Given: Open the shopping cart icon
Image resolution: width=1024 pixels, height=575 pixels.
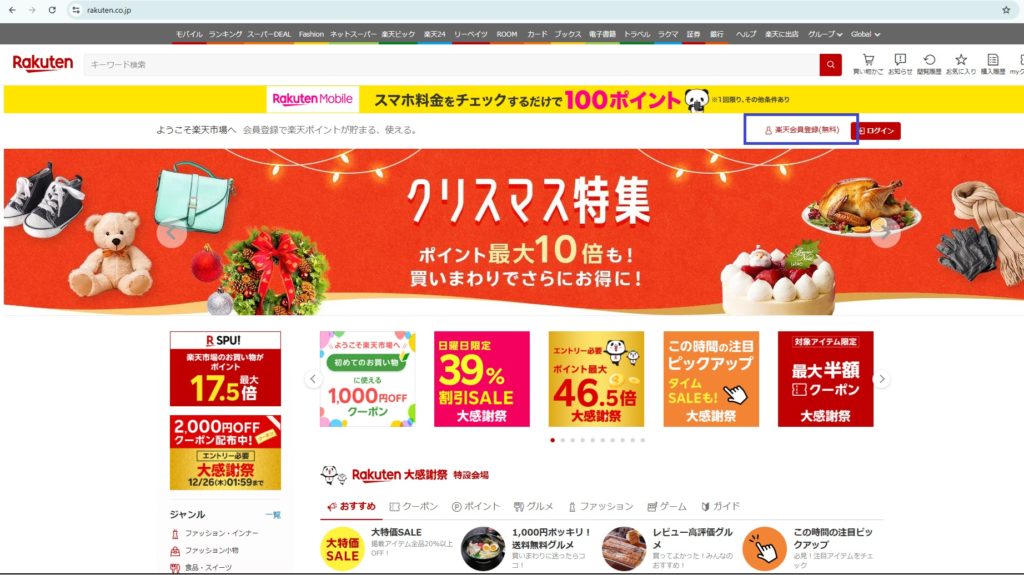Looking at the screenshot, I should 867,63.
